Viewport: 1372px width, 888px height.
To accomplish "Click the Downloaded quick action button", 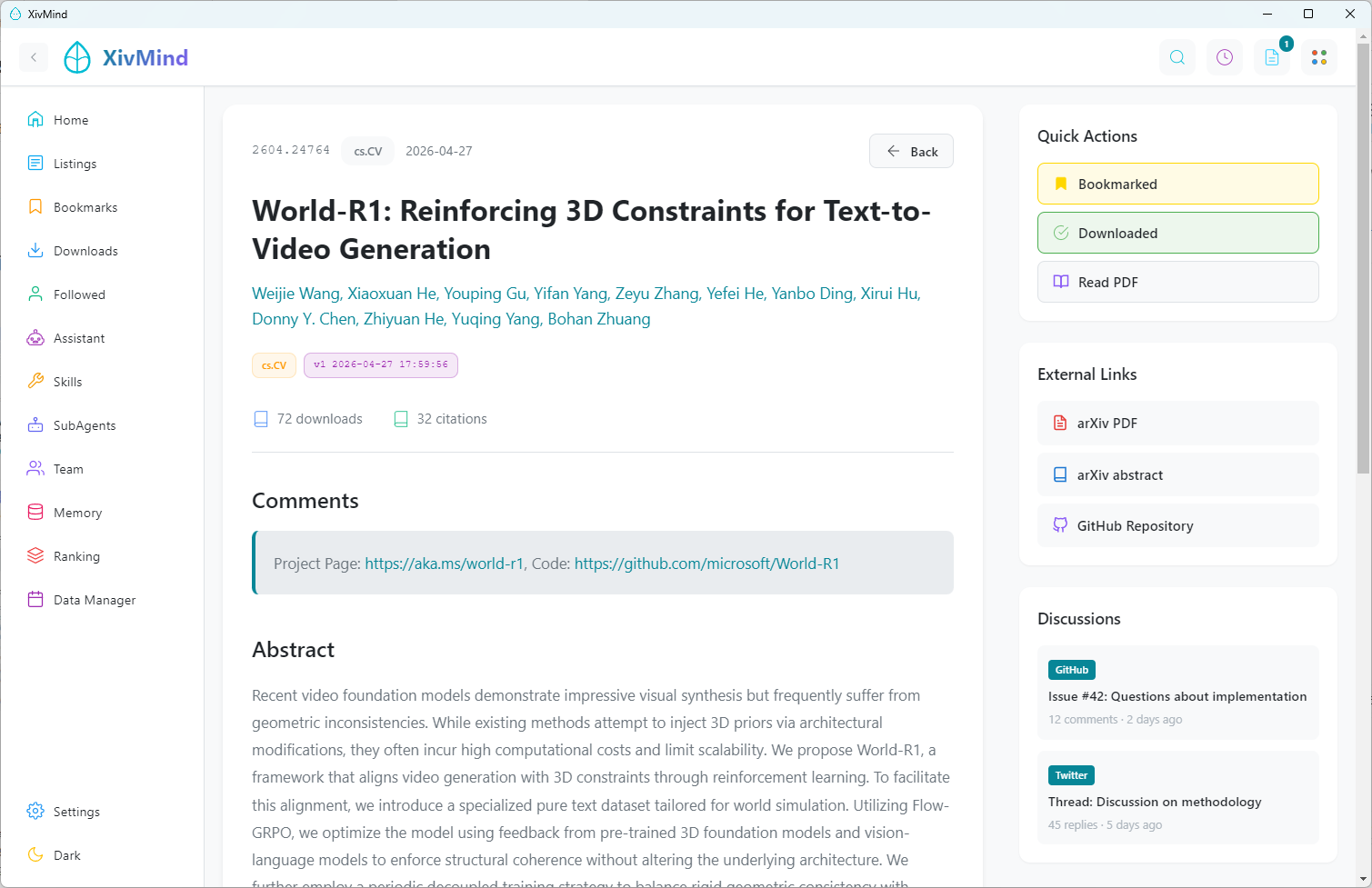I will point(1178,233).
